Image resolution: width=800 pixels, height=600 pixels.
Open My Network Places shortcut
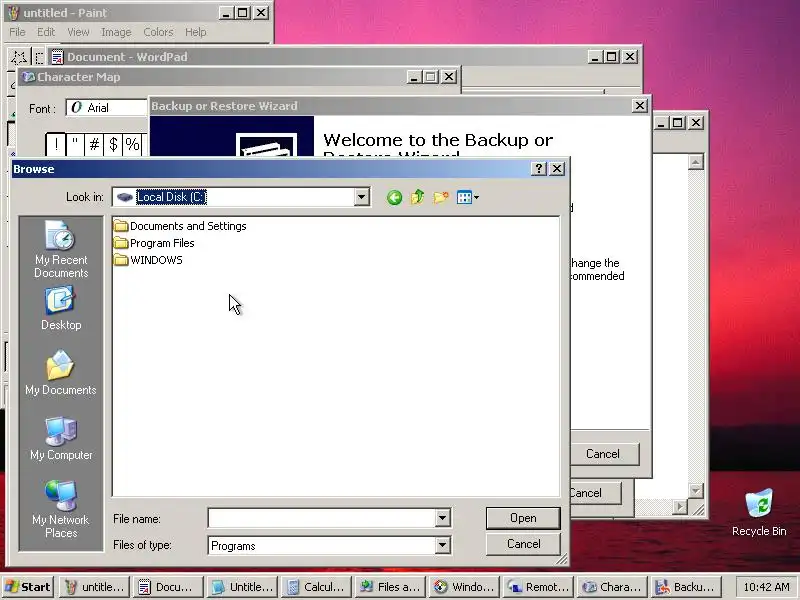coord(61,509)
